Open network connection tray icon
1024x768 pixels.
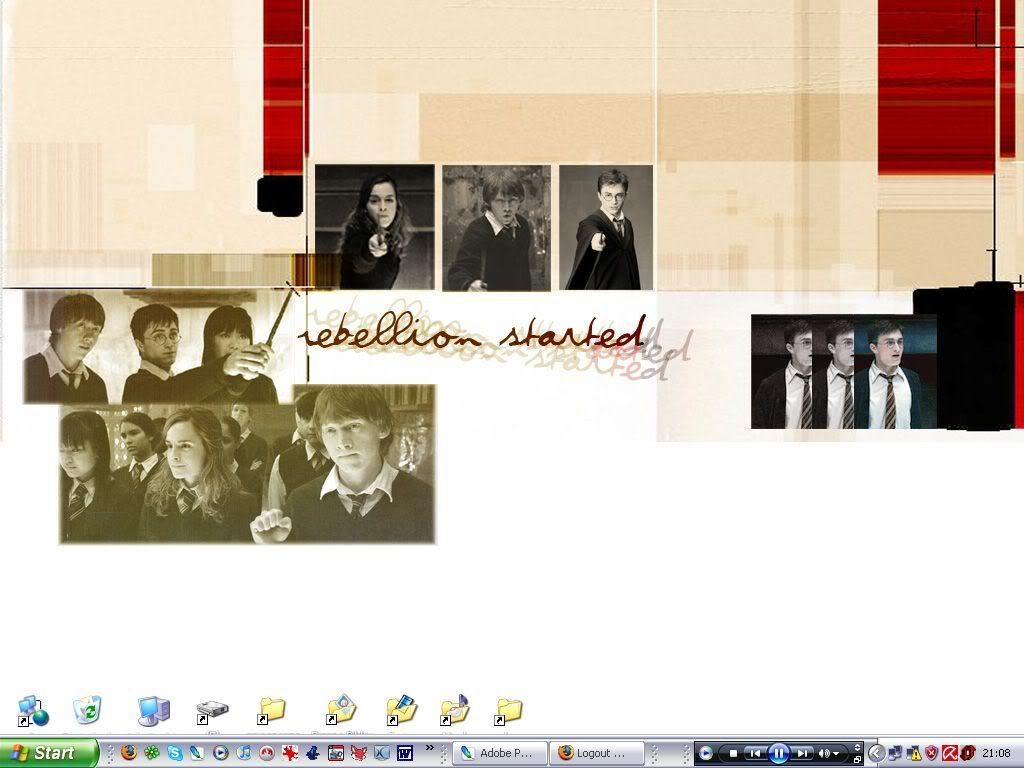click(x=895, y=753)
